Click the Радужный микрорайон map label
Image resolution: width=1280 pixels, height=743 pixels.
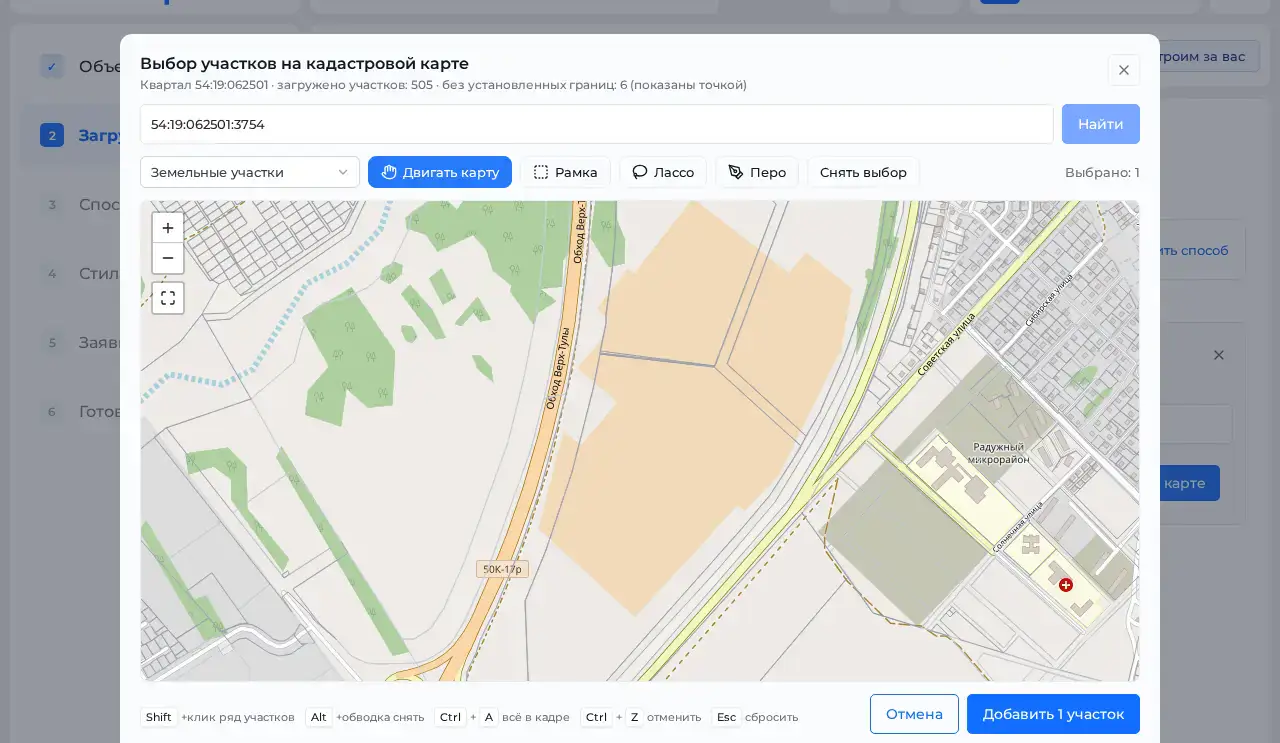[x=998, y=453]
